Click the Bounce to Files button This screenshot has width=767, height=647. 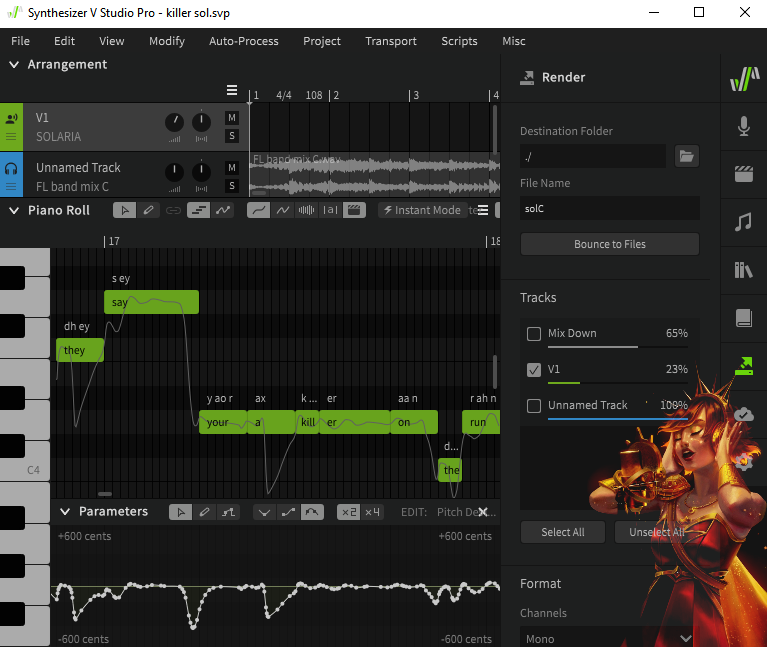click(609, 244)
